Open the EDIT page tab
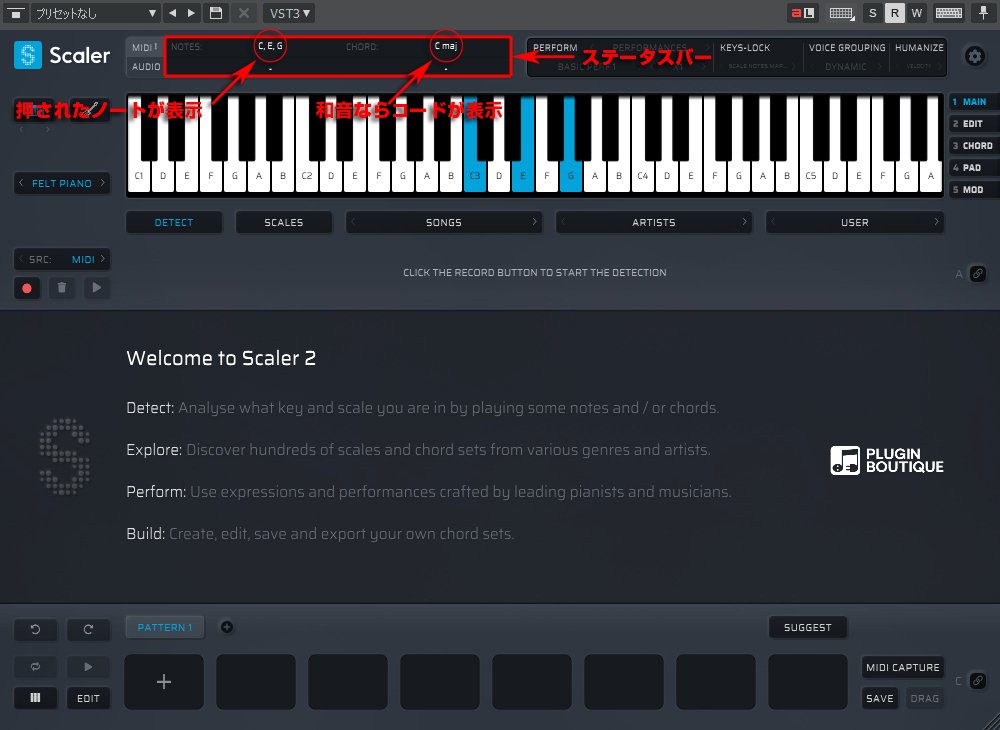 (x=974, y=124)
